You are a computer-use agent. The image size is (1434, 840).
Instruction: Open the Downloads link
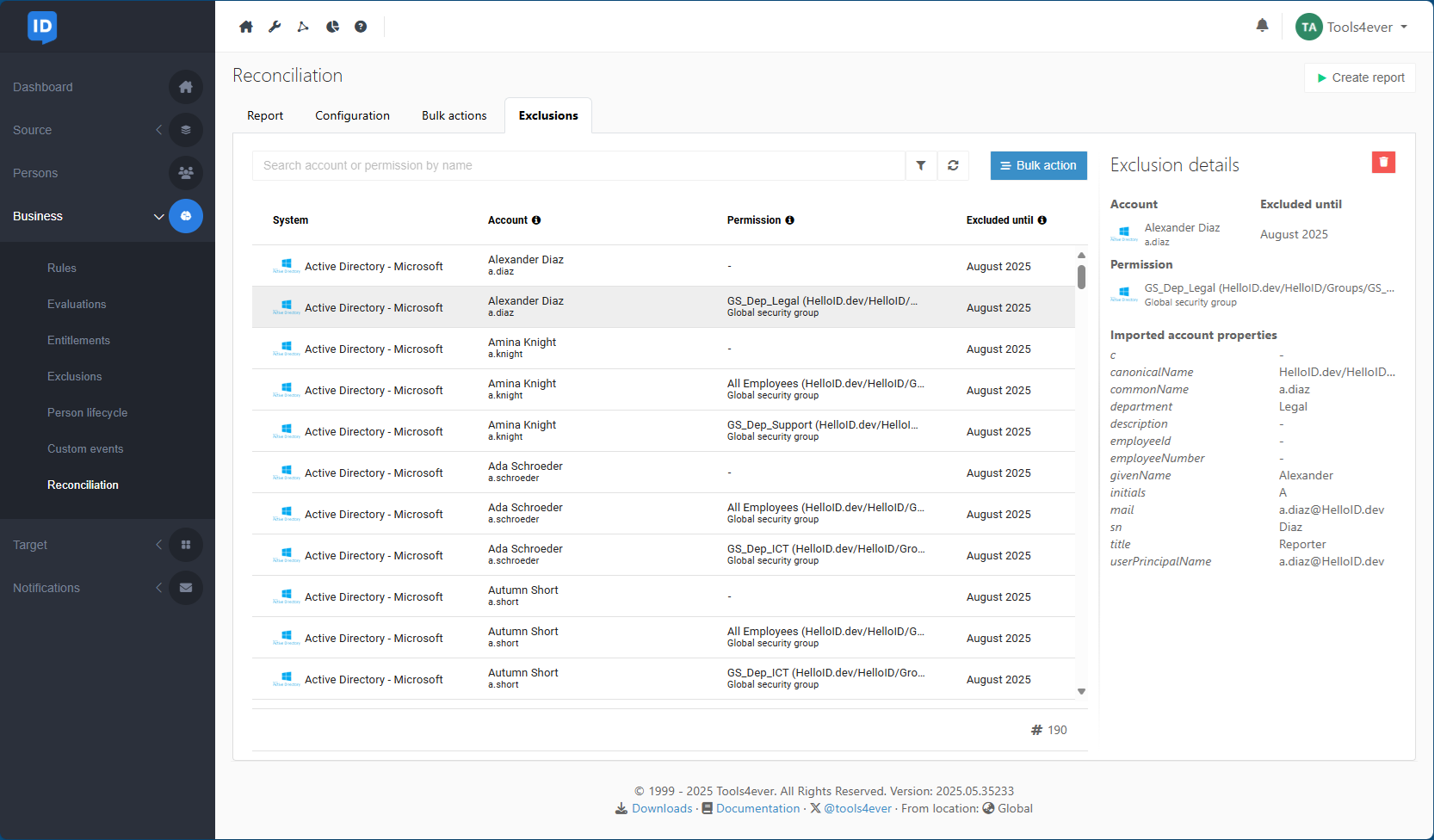(661, 808)
